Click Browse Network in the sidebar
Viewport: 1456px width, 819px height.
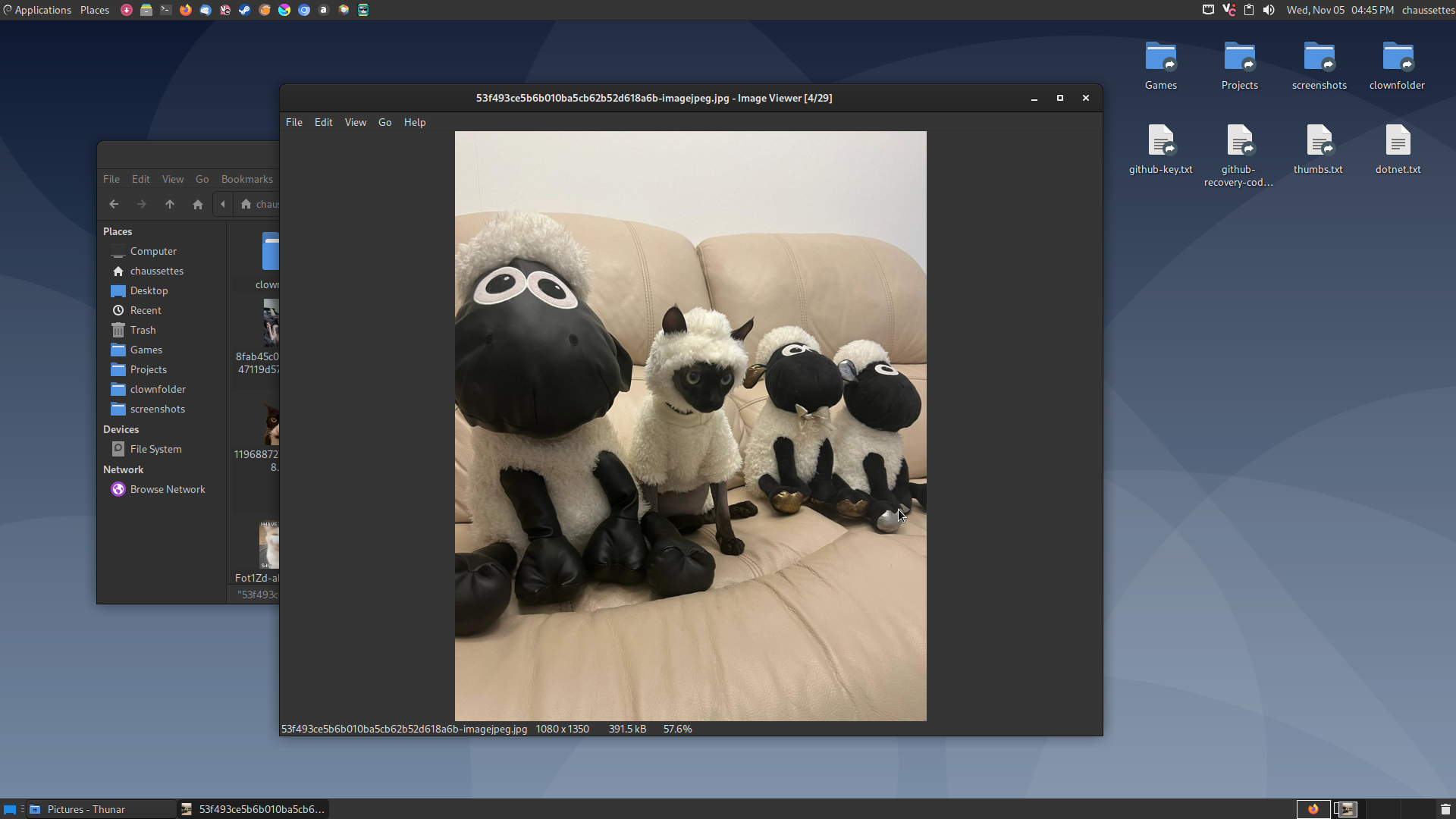tap(168, 489)
